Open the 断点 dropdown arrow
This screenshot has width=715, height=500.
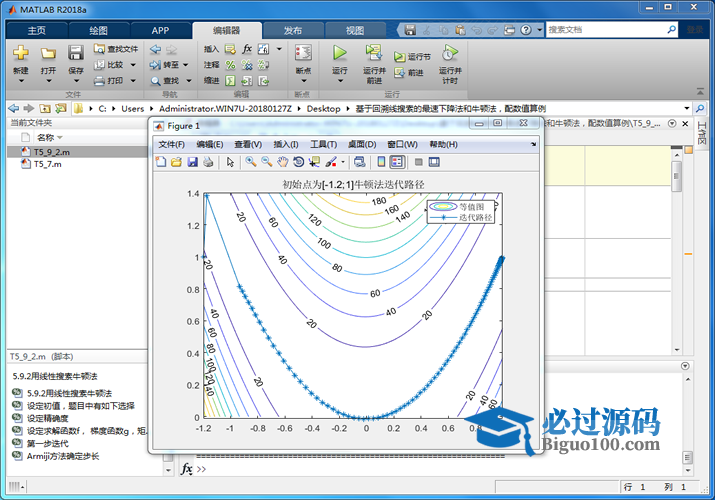[304, 81]
